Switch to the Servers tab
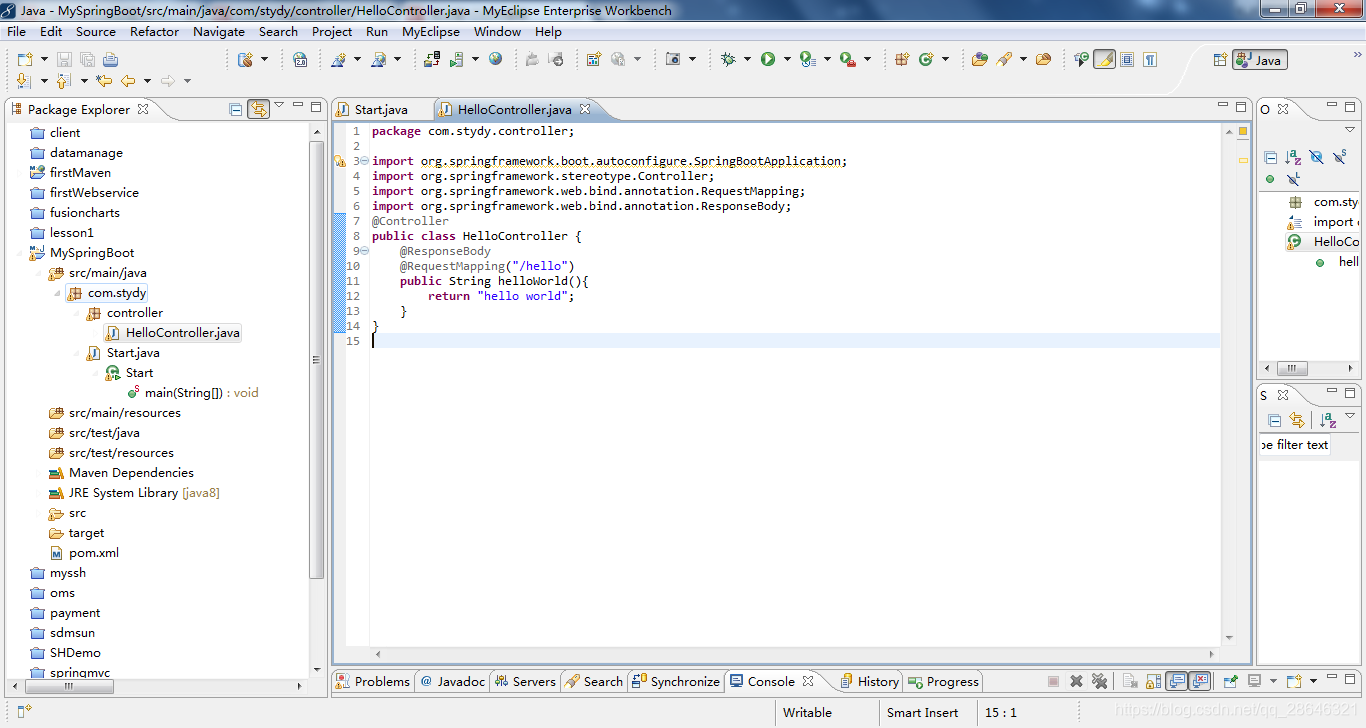This screenshot has width=1366, height=728. 526,681
